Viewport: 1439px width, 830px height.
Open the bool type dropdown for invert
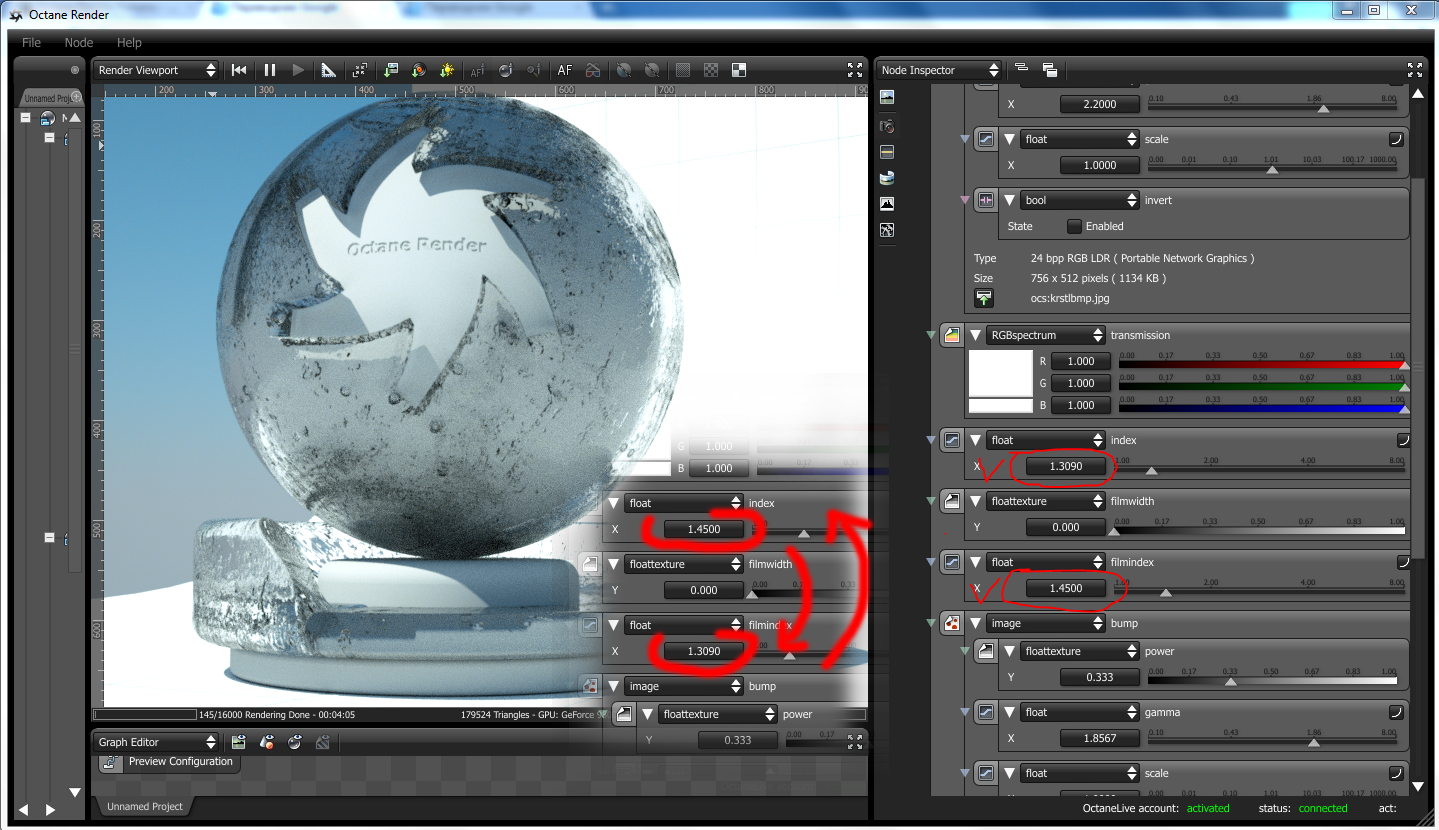click(x=1080, y=200)
